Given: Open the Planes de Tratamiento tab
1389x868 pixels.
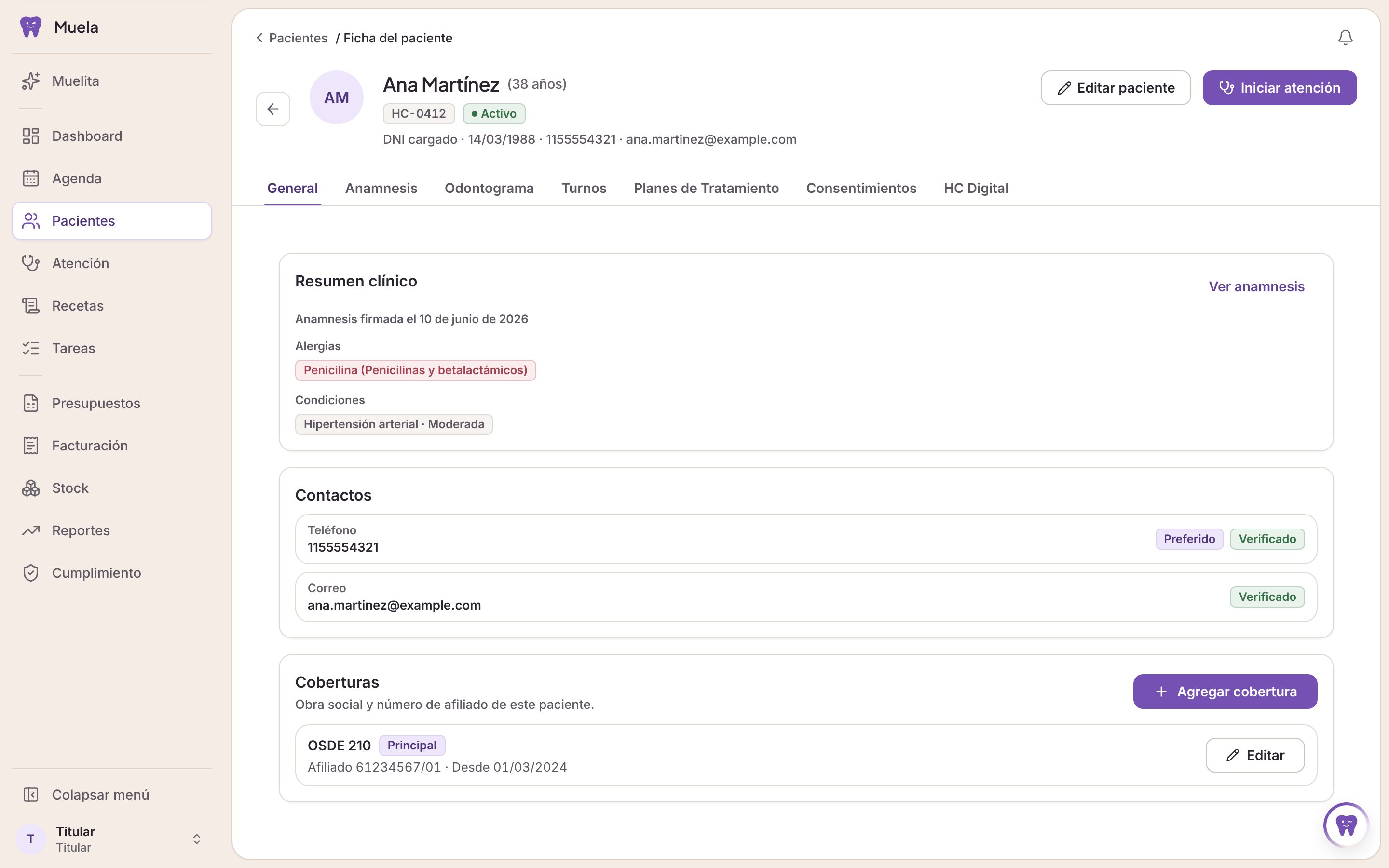Looking at the screenshot, I should coord(706,188).
